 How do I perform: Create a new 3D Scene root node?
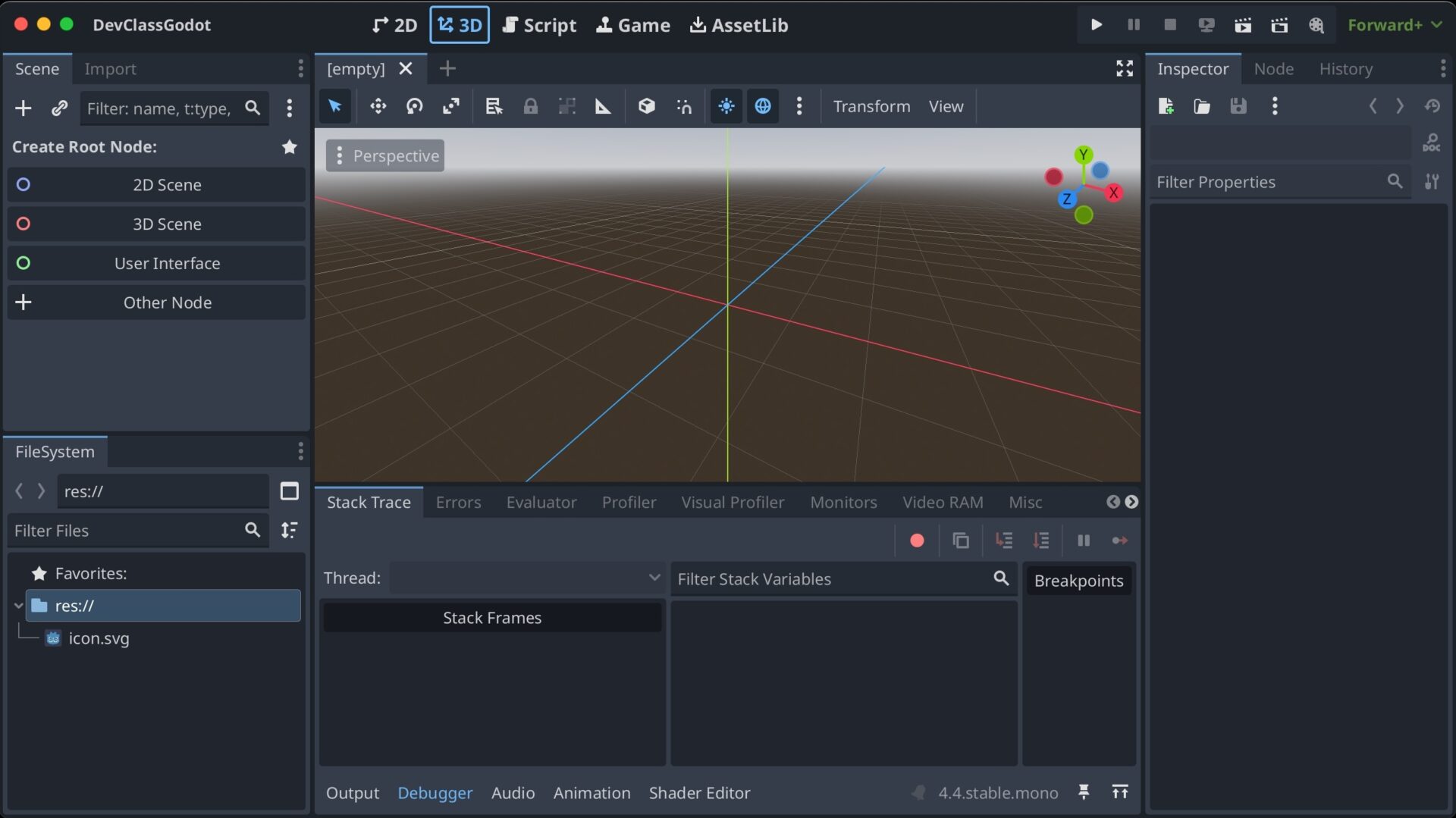(156, 224)
